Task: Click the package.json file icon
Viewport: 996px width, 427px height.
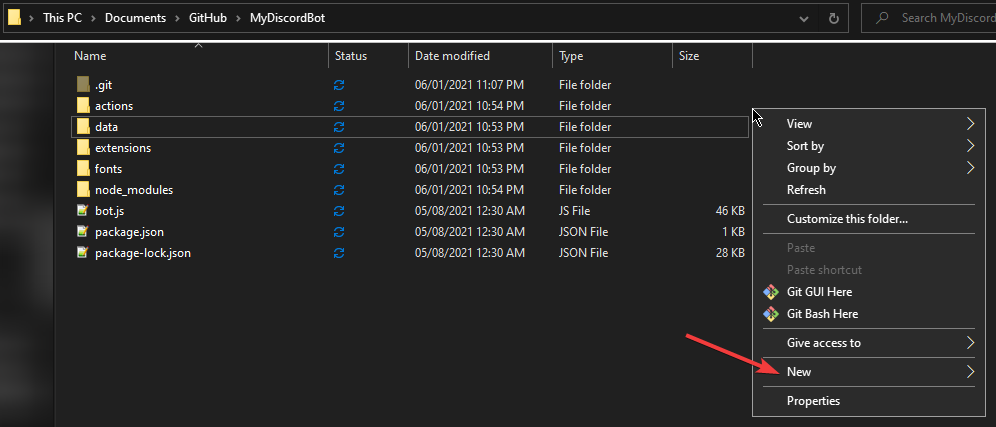Action: pos(83,232)
